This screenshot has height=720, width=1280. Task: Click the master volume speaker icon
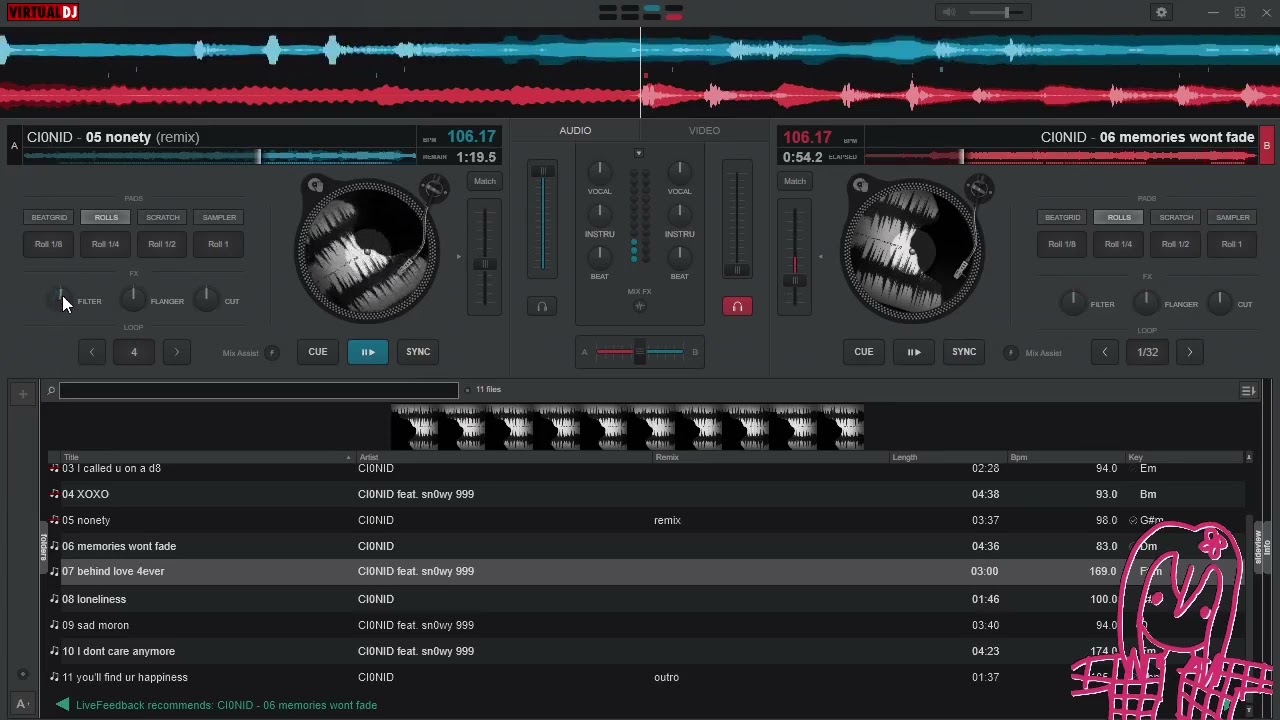tap(949, 12)
